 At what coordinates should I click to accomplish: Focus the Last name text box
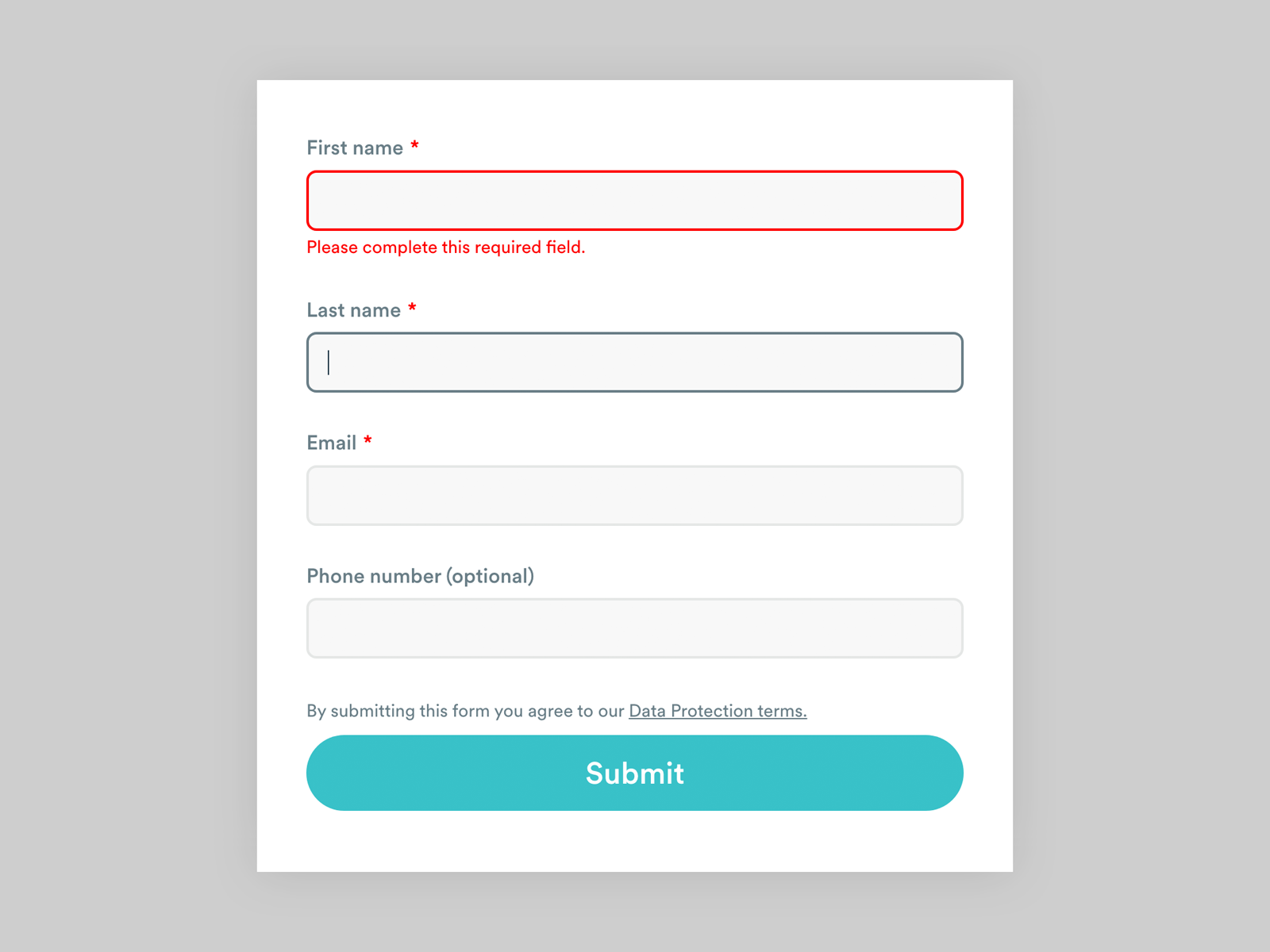(635, 363)
